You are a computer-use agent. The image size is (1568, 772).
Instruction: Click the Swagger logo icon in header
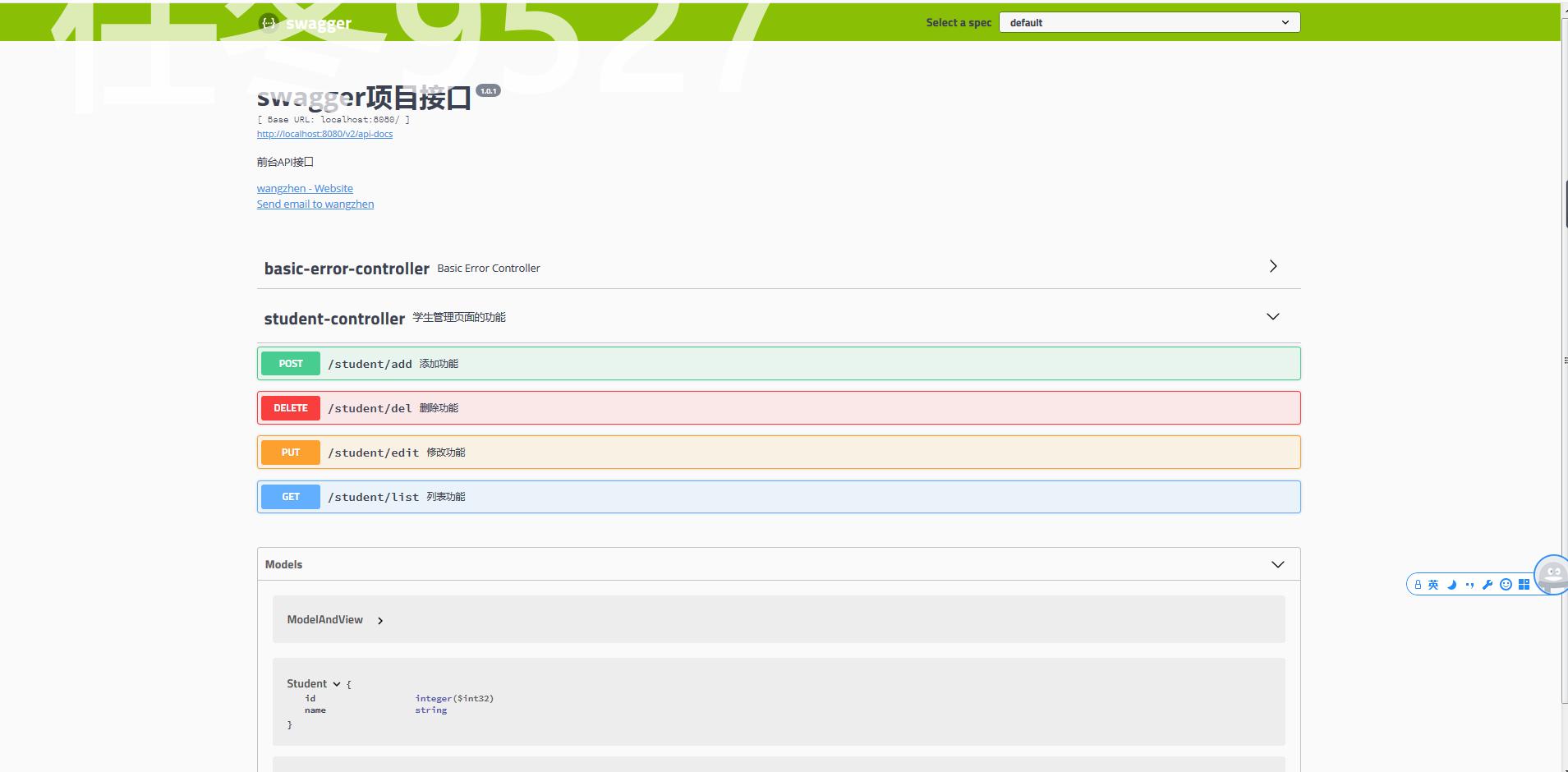click(268, 23)
